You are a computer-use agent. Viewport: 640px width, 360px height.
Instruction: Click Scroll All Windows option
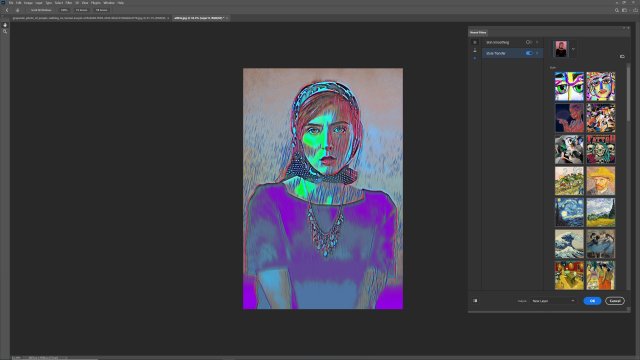[41, 10]
